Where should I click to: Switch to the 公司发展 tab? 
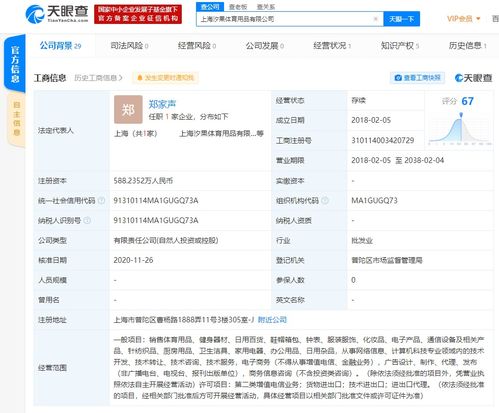(x=265, y=46)
